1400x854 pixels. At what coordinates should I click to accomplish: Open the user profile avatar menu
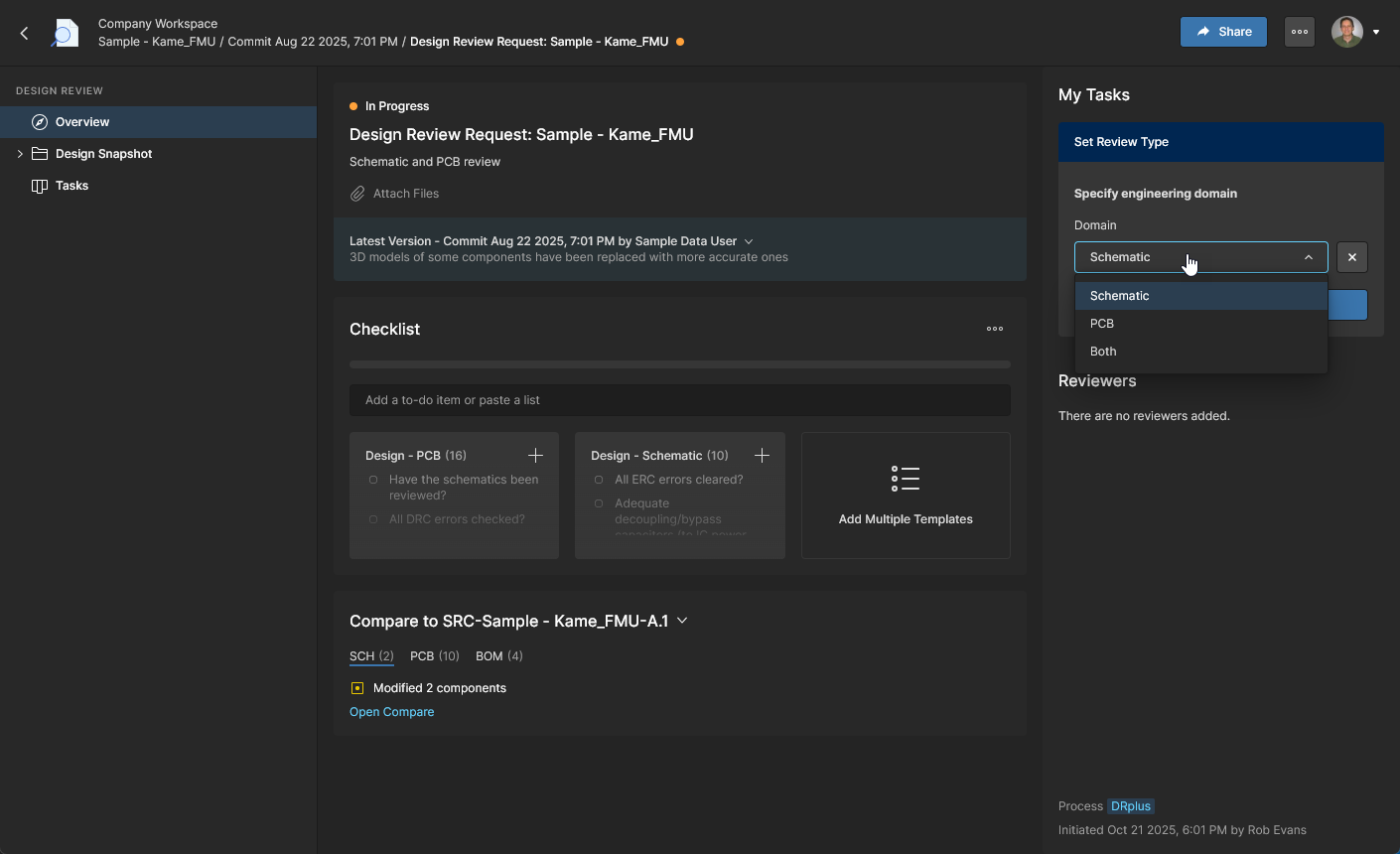[1347, 32]
